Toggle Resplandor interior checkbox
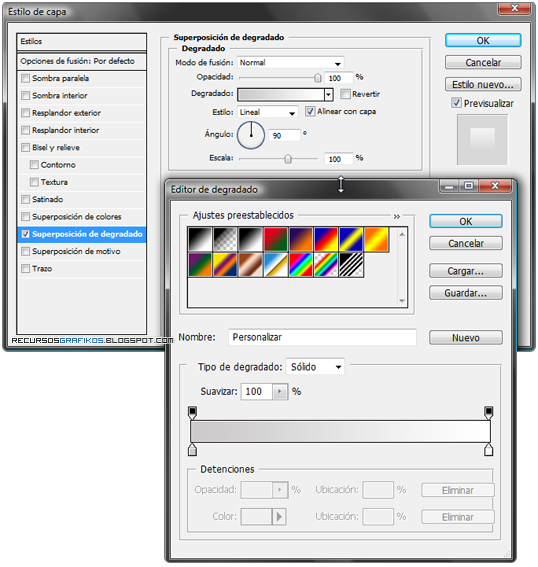The width and height of the screenshot is (538, 567). tap(25, 130)
